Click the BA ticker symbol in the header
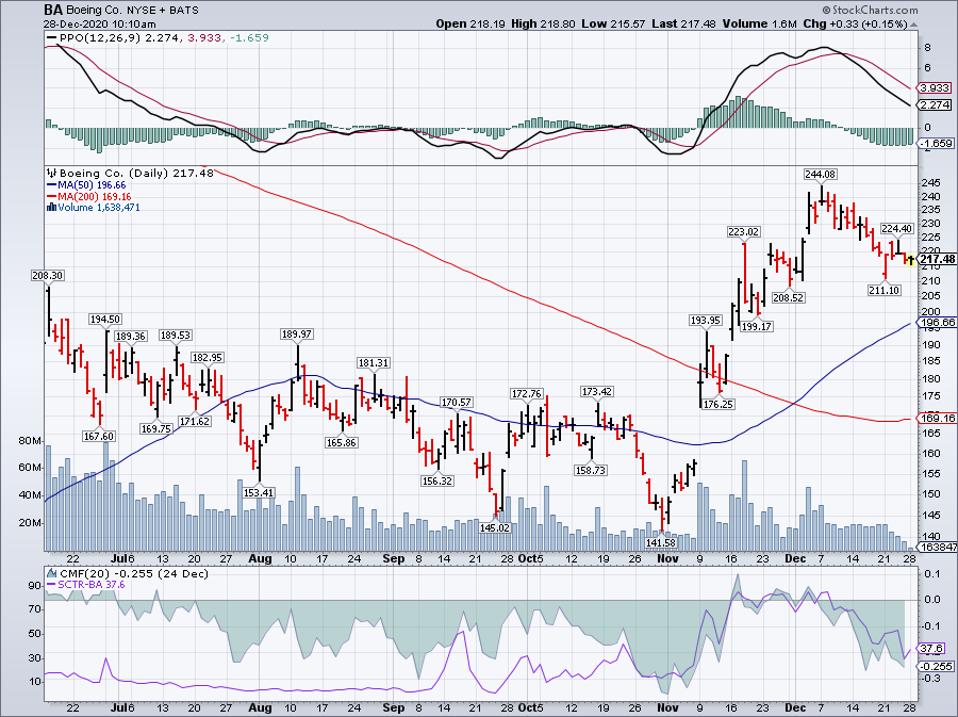This screenshot has width=958, height=717. (x=51, y=10)
